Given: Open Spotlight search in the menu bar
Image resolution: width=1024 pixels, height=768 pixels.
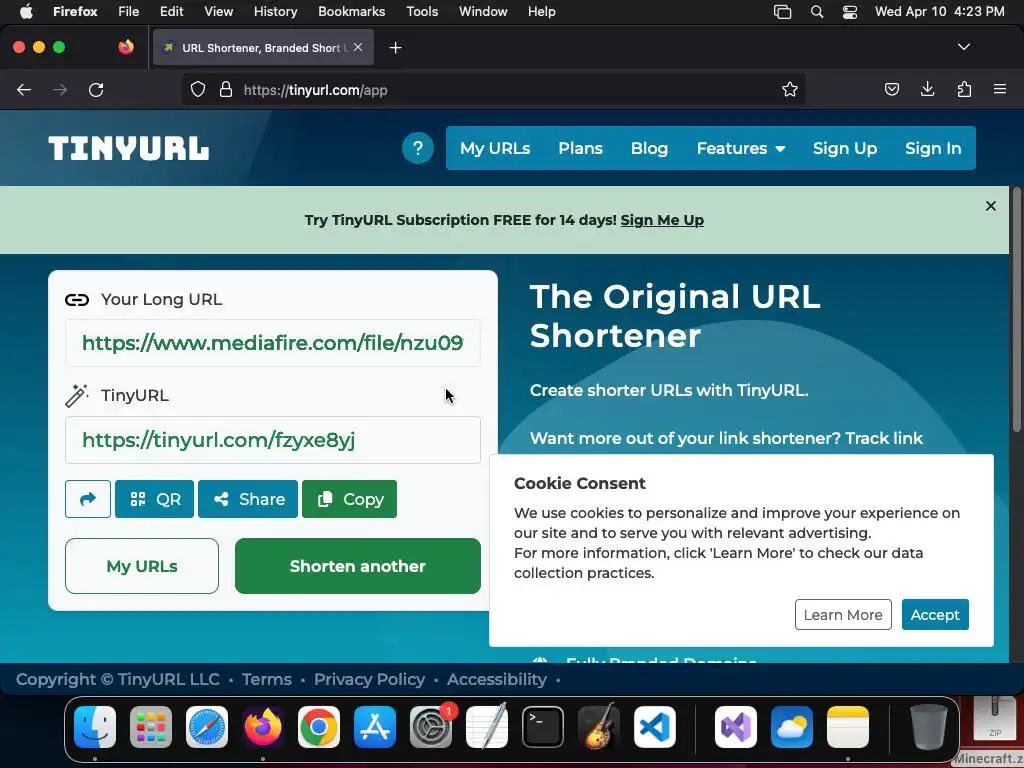Looking at the screenshot, I should [x=816, y=12].
